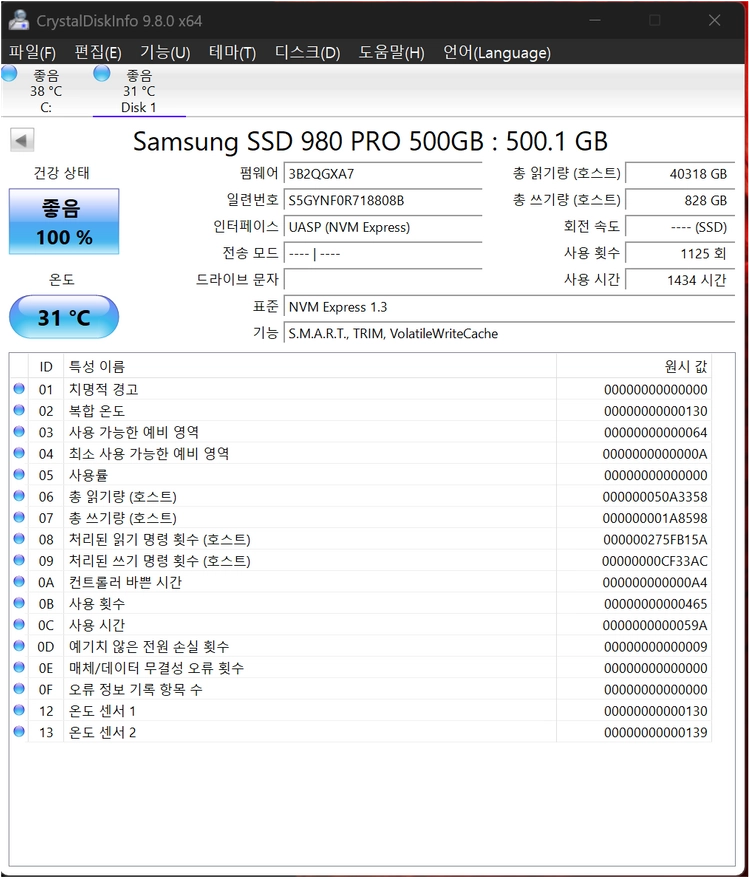Click the 좋음 100 % health status button

pos(64,221)
